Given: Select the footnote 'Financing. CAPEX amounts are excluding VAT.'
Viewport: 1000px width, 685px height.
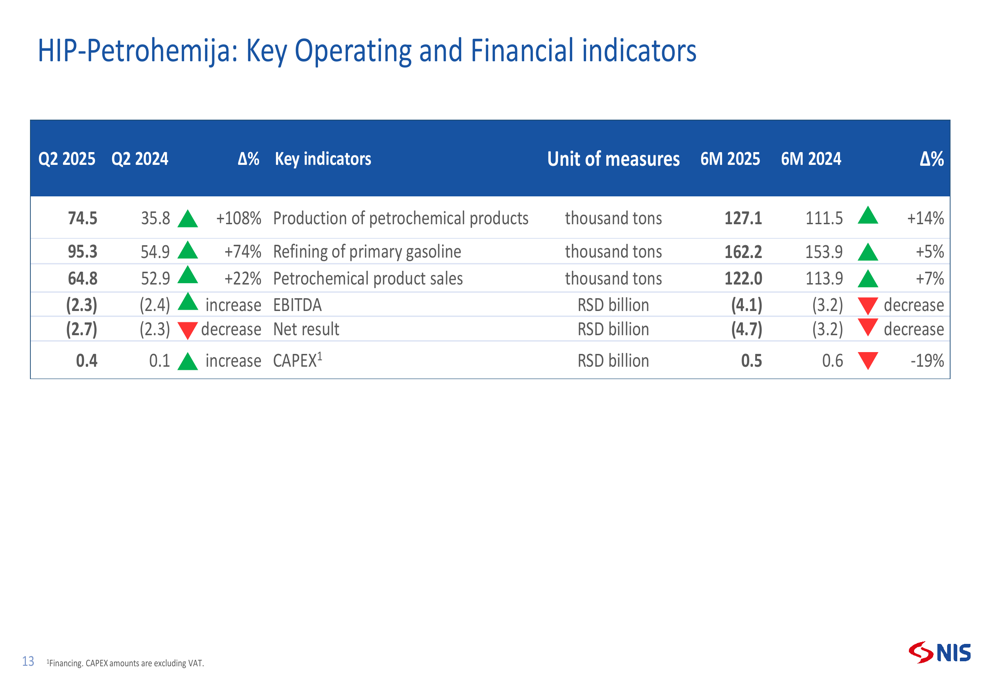Looking at the screenshot, I should [x=126, y=663].
